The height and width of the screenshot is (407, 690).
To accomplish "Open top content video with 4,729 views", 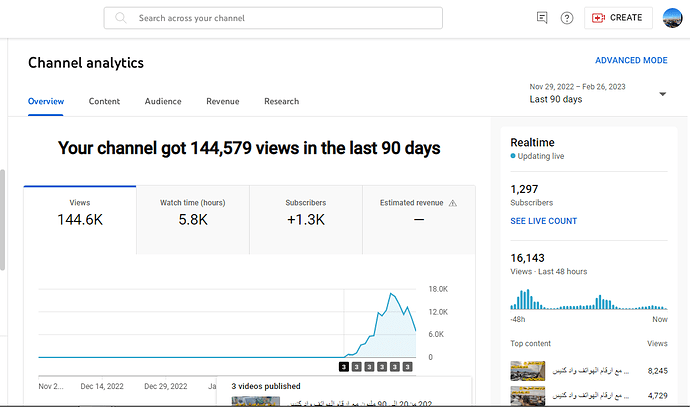I will coord(589,396).
